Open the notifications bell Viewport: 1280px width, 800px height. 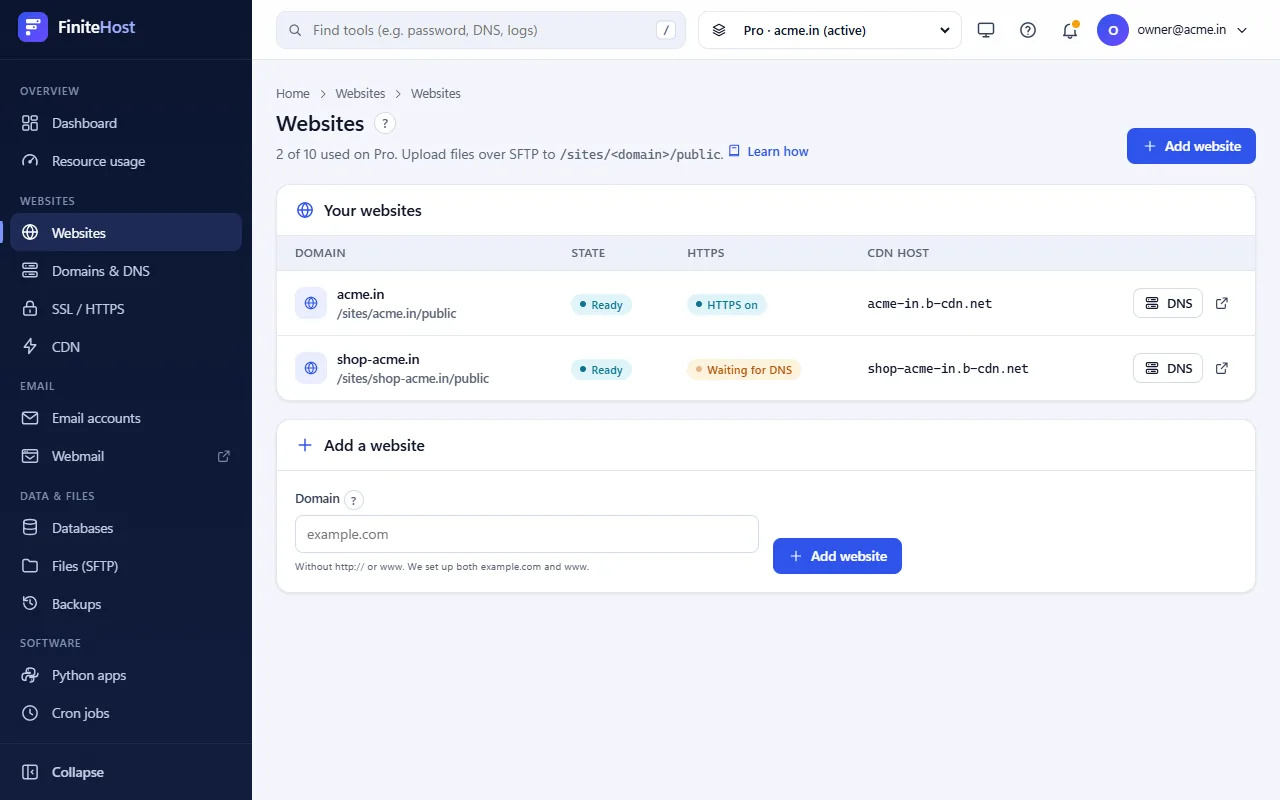1070,30
